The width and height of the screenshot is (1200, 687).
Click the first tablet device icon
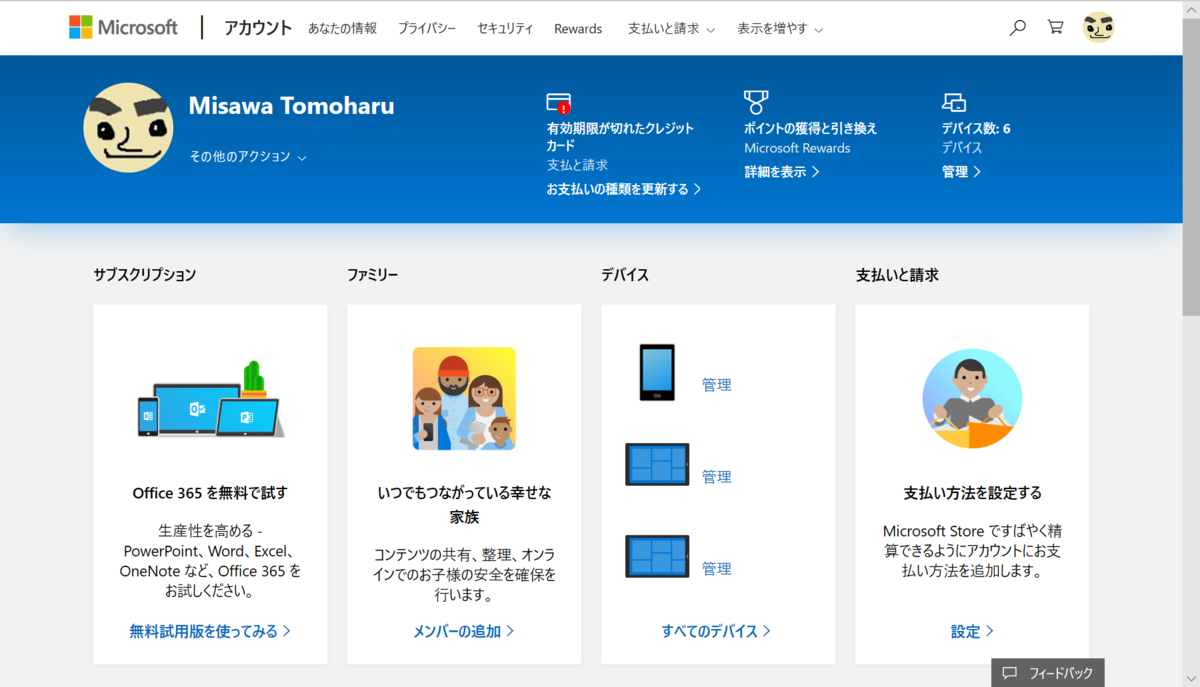(657, 465)
